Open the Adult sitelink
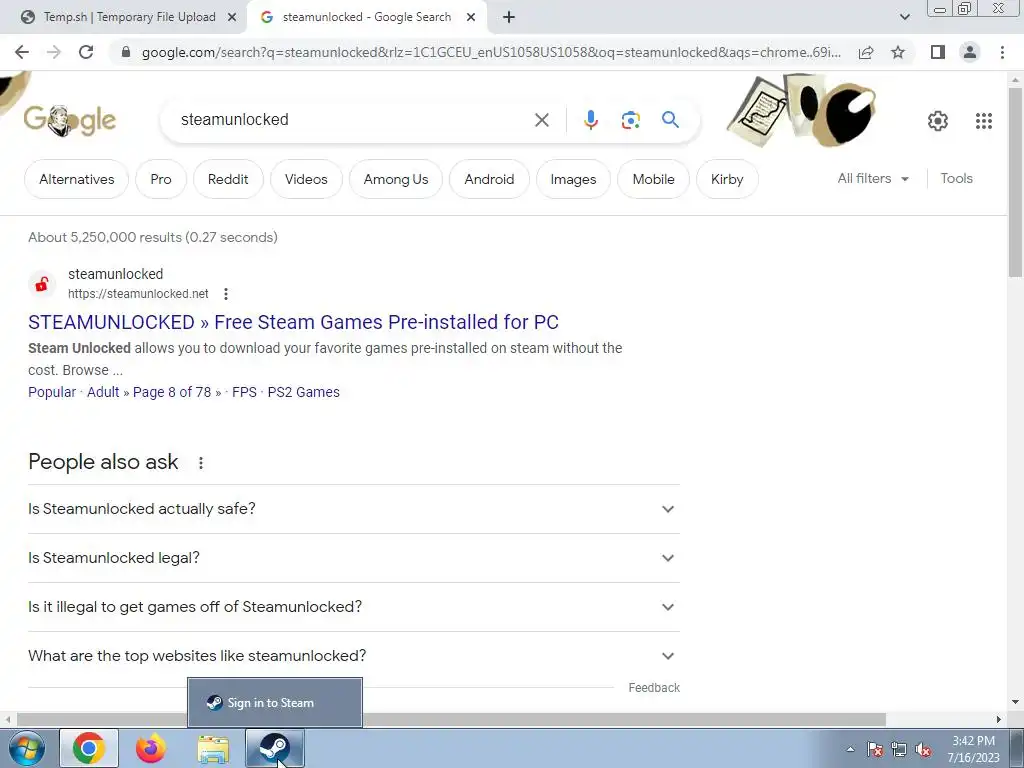This screenshot has width=1024, height=768. coord(103,392)
